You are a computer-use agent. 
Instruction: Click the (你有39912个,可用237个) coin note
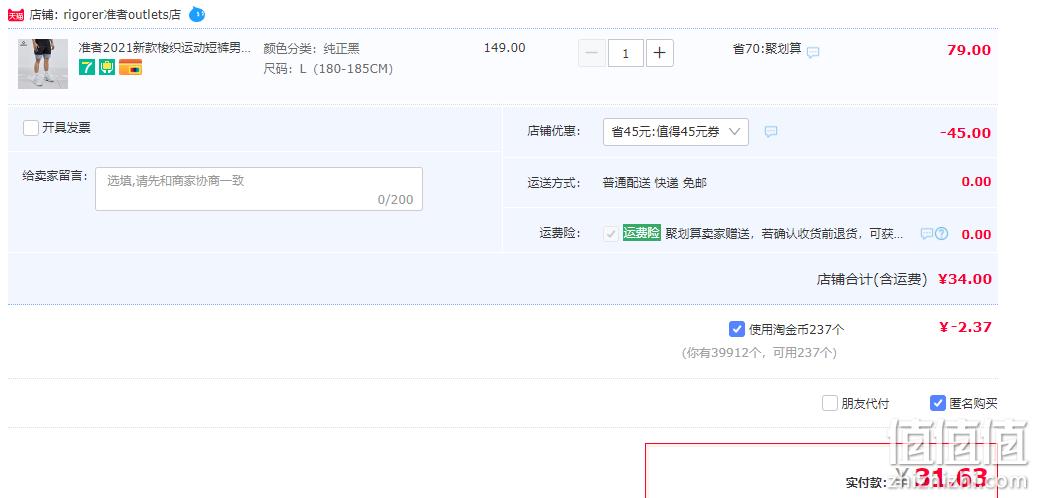[x=759, y=353]
